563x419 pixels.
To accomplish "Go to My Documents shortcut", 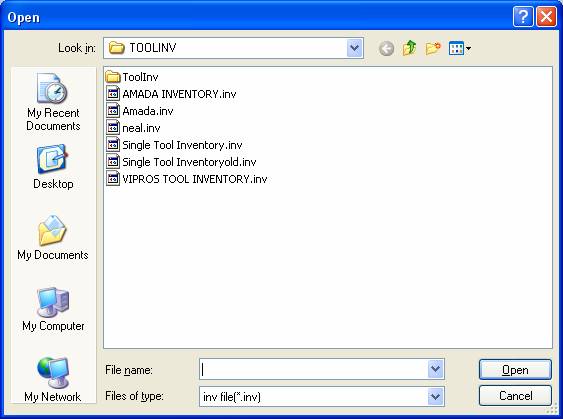I will pos(53,237).
